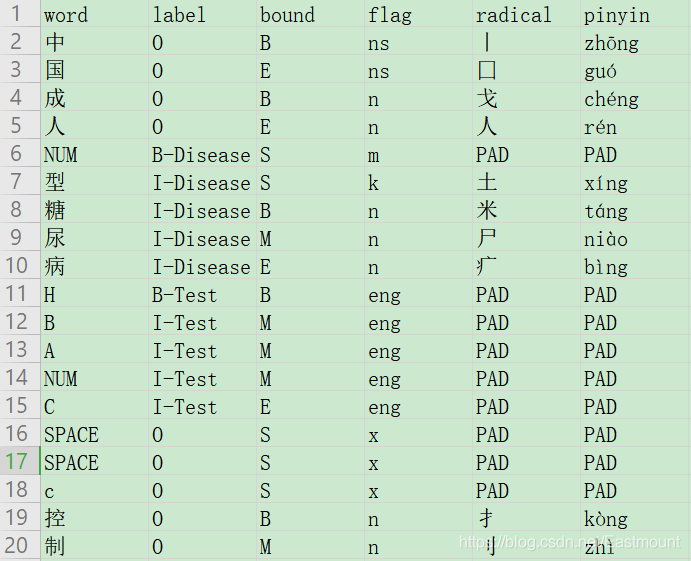The image size is (691, 561).
Task: Select the 'word' header cell
Action: pos(66,15)
